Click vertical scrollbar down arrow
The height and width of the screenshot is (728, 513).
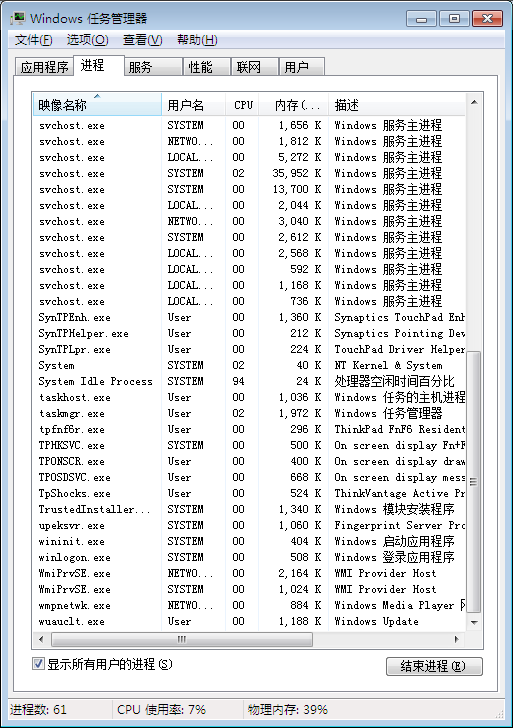coord(474,622)
